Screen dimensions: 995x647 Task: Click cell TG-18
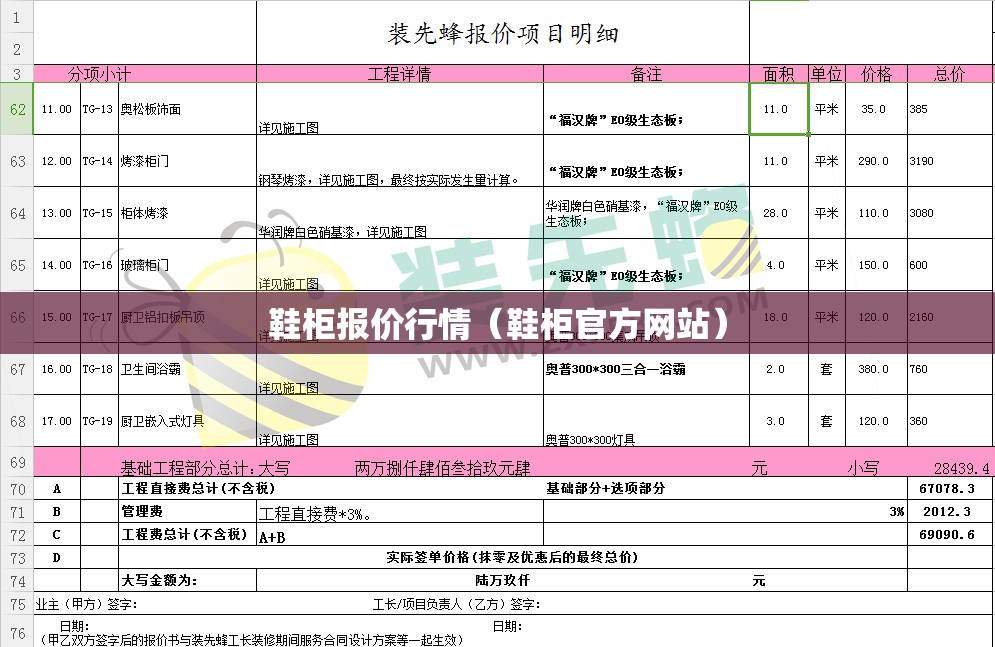(x=99, y=369)
